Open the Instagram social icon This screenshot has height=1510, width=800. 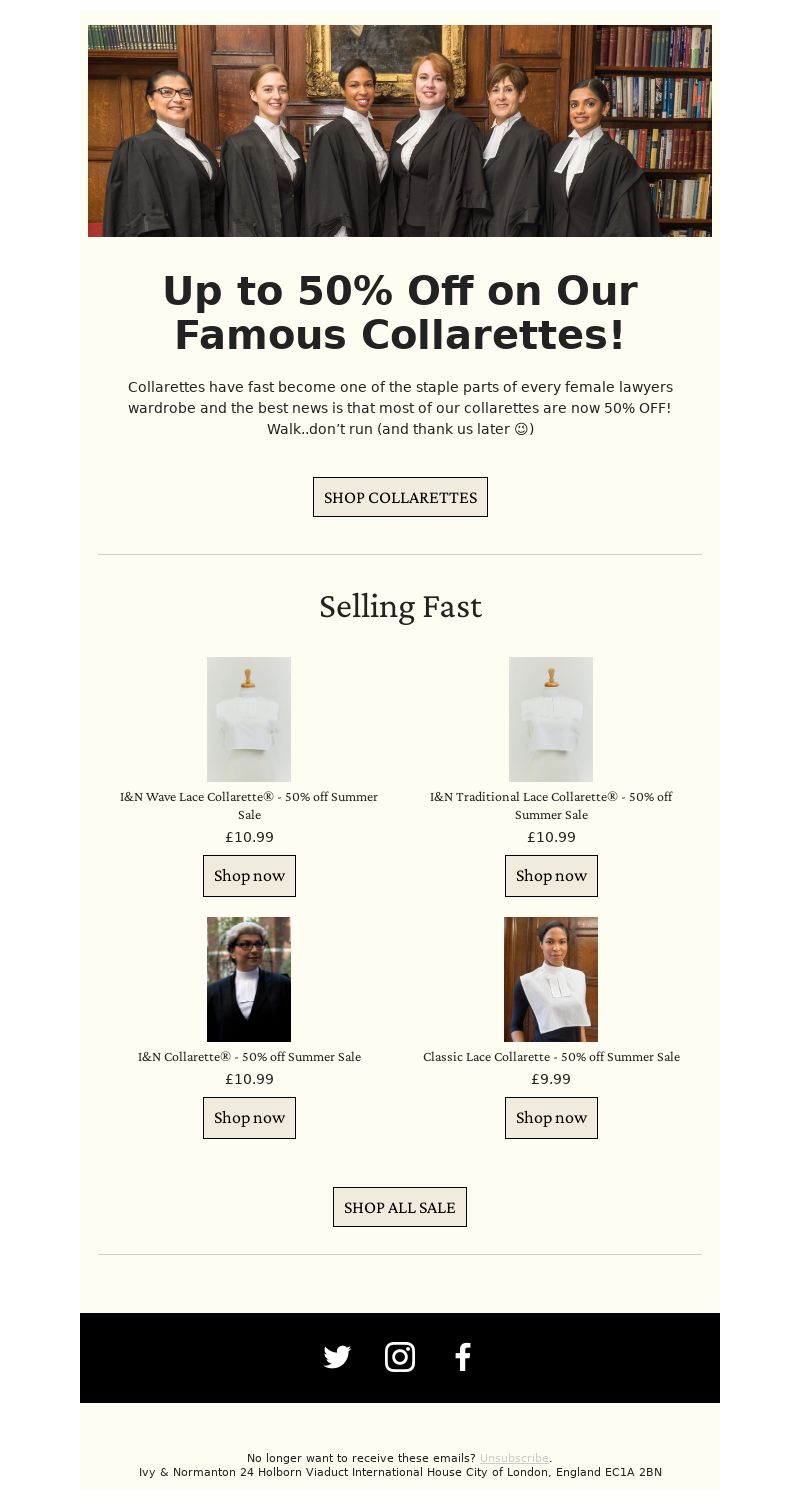pyautogui.click(x=400, y=1357)
